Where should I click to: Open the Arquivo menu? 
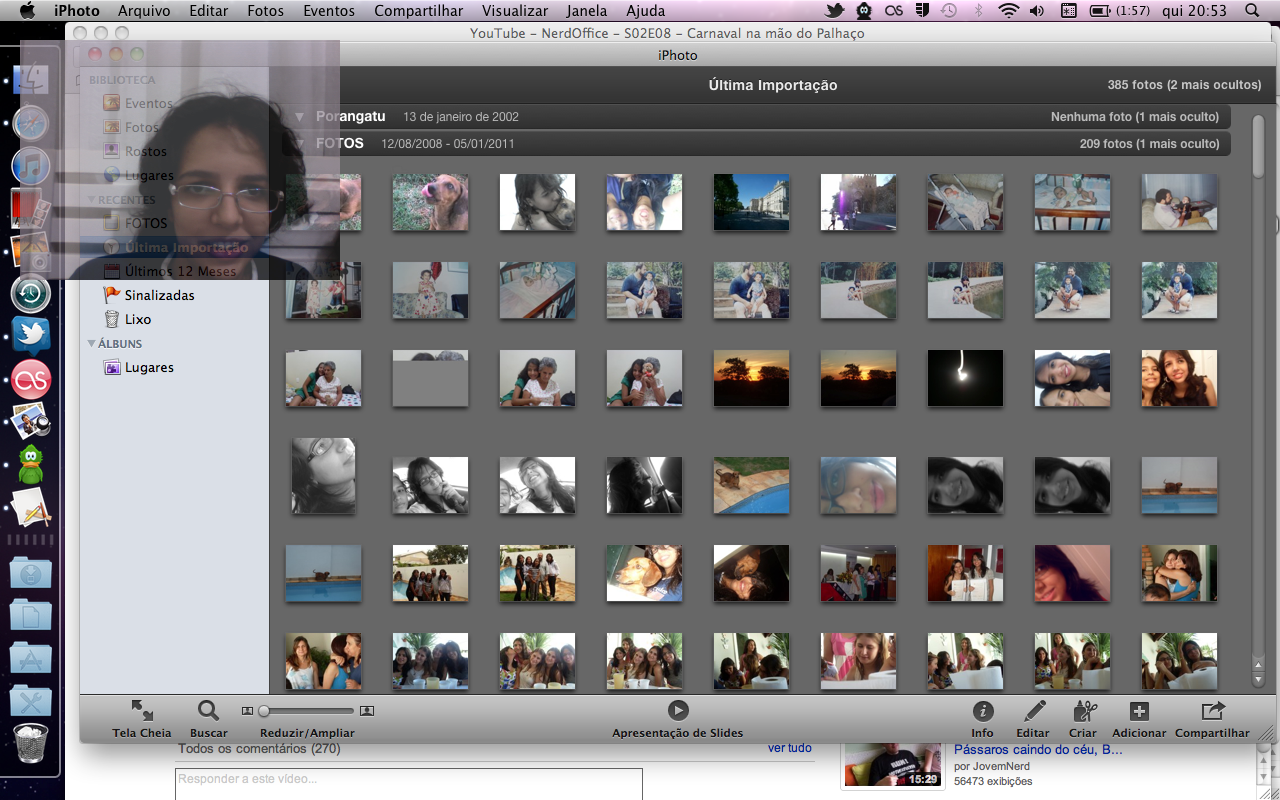pos(144,11)
